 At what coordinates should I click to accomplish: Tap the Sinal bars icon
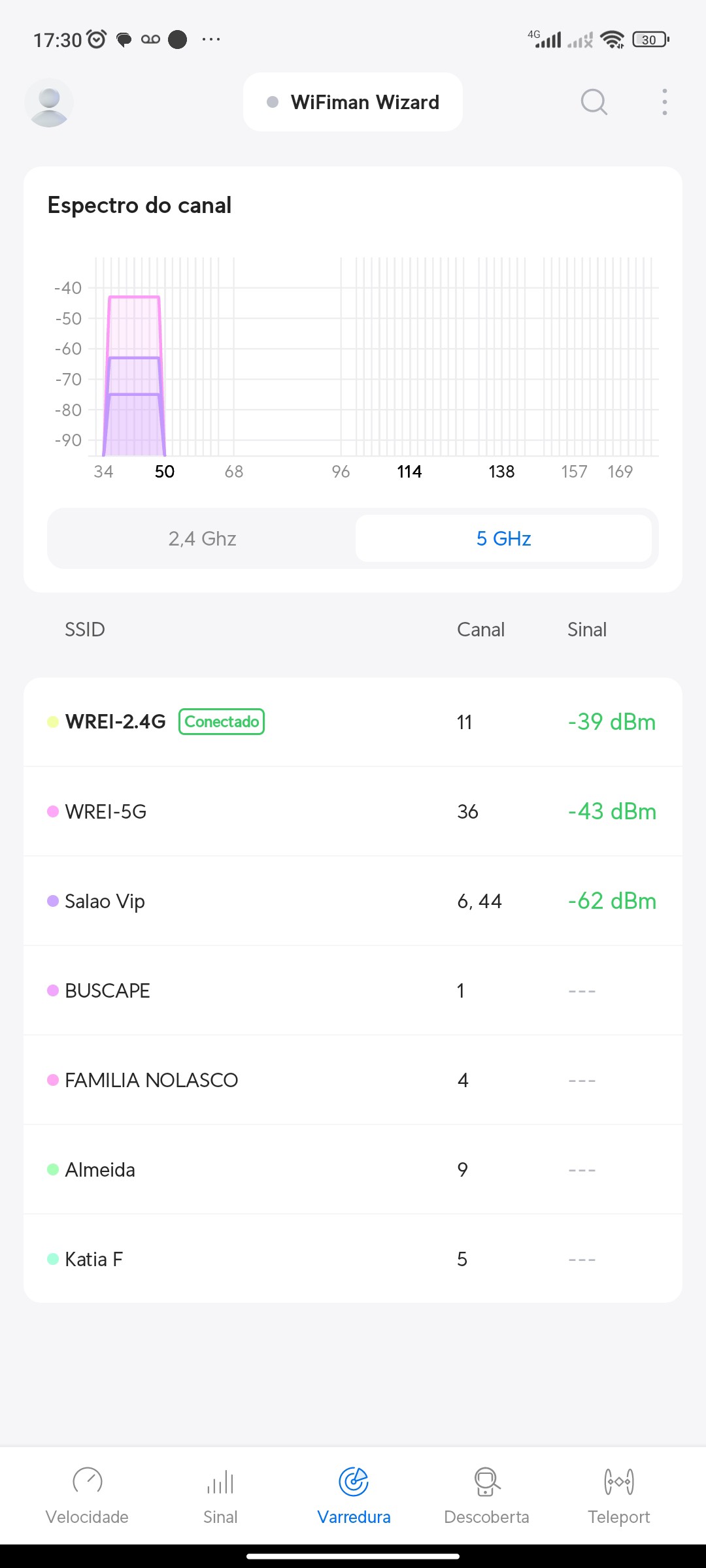(x=220, y=1481)
